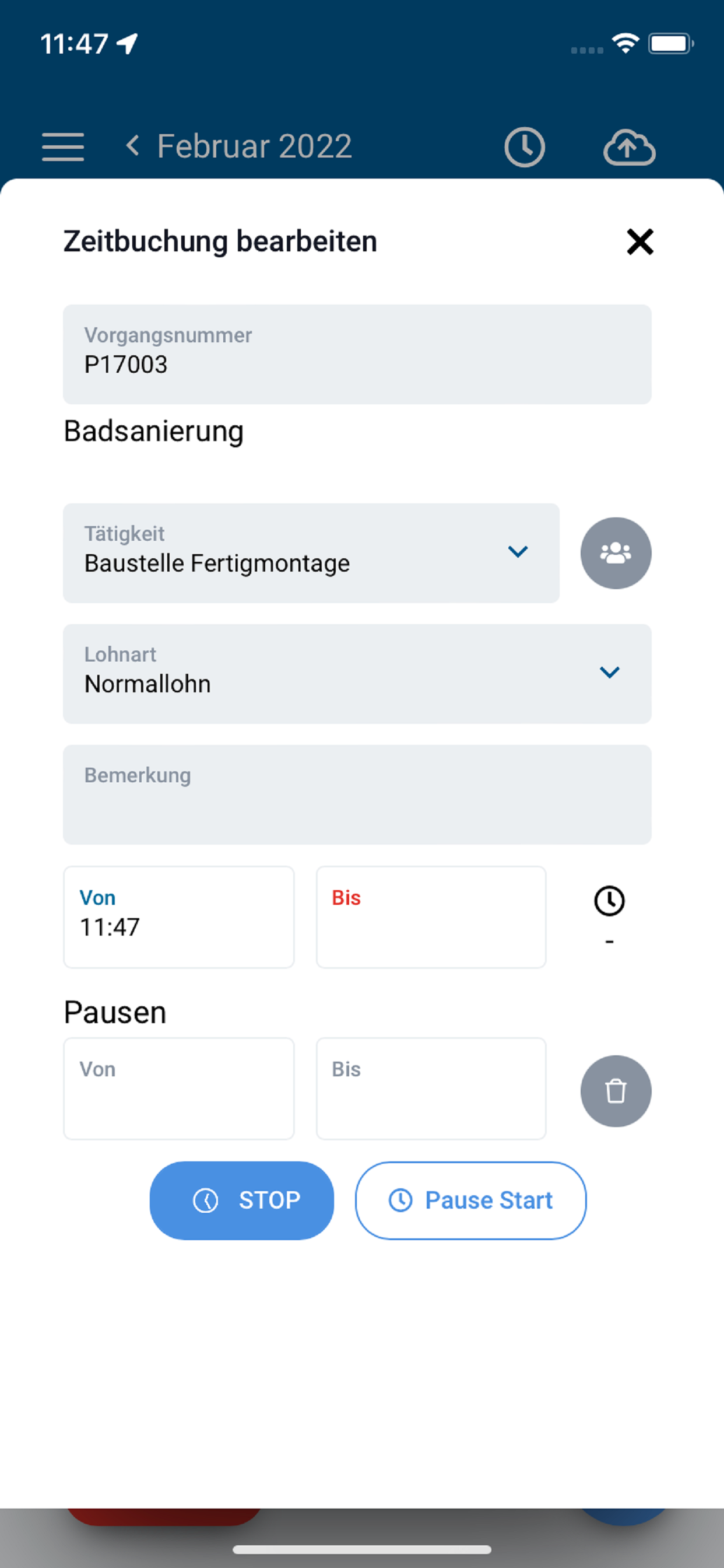Tap the clock icon in header
Image resolution: width=724 pixels, height=1568 pixels.
[x=524, y=146]
